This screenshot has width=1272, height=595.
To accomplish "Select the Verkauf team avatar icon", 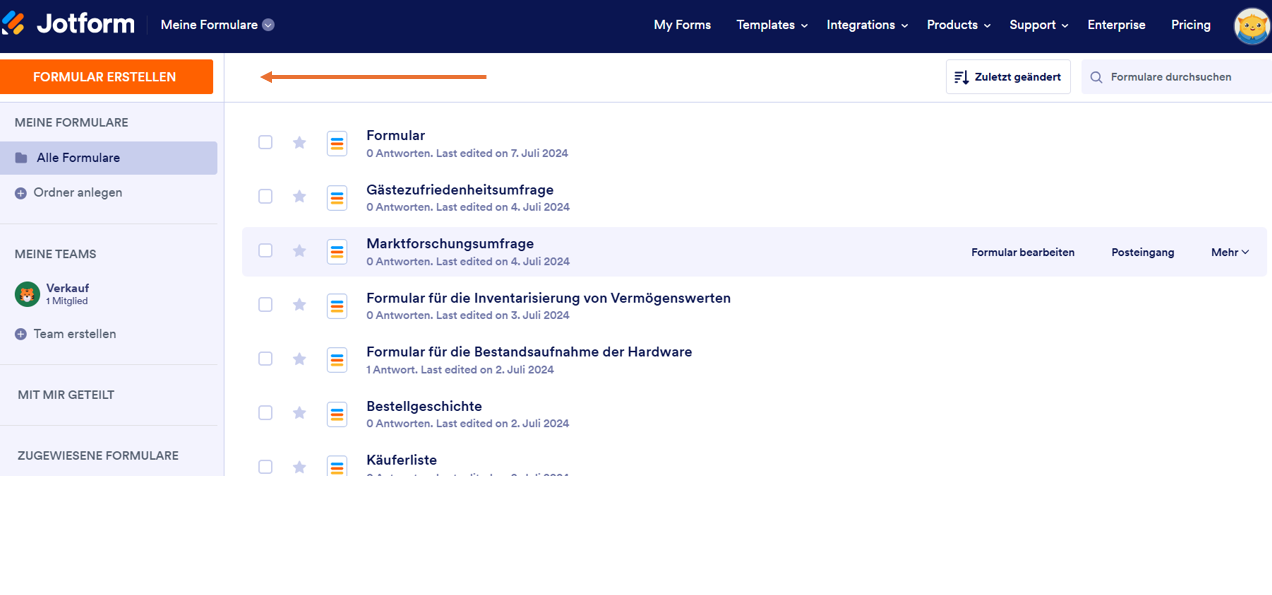I will click(x=27, y=293).
